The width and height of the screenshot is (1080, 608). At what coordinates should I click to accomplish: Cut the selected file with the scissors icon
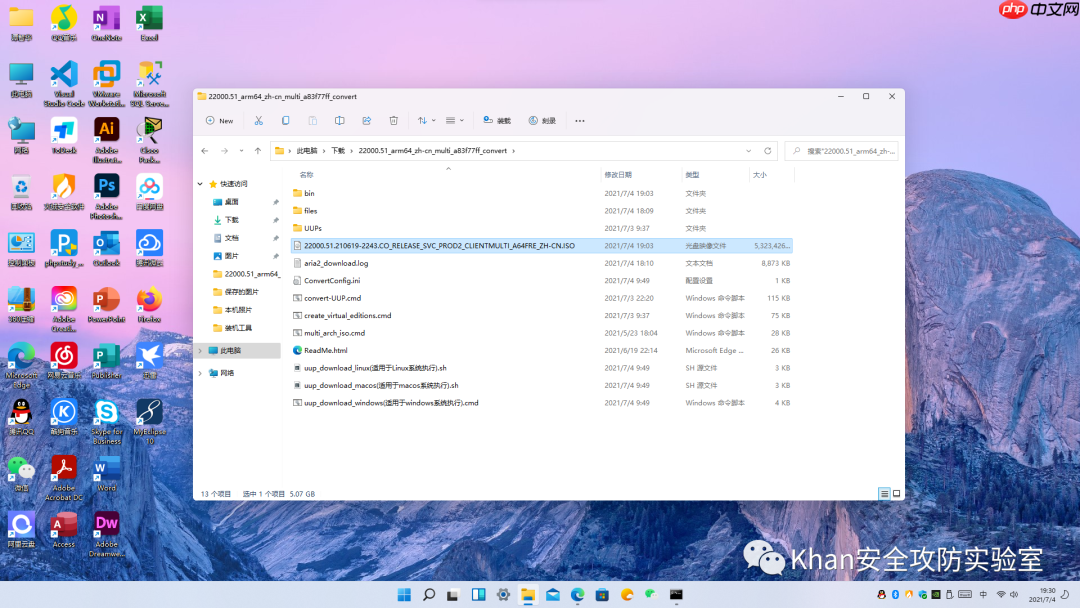tap(259, 120)
